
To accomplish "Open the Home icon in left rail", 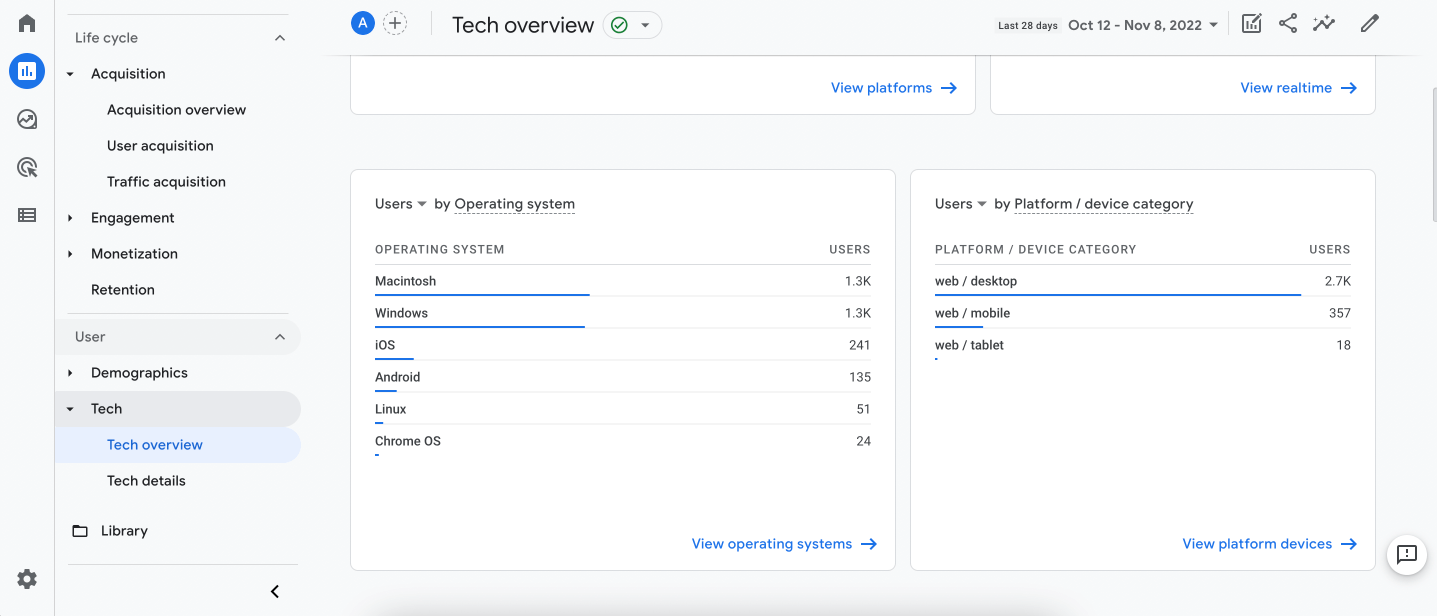I will coord(27,23).
